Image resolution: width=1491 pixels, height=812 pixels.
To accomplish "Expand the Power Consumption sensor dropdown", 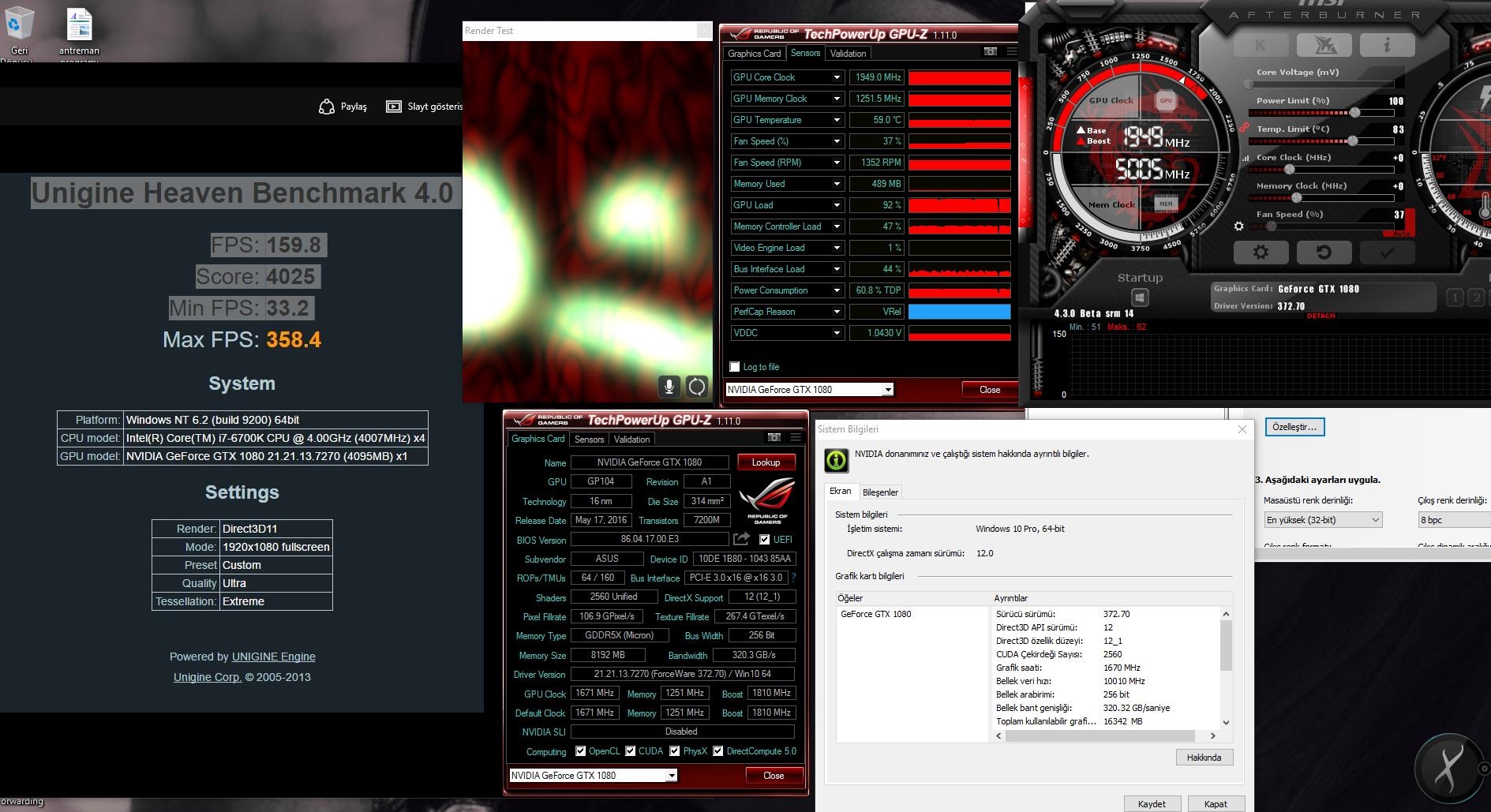I will pos(837,290).
